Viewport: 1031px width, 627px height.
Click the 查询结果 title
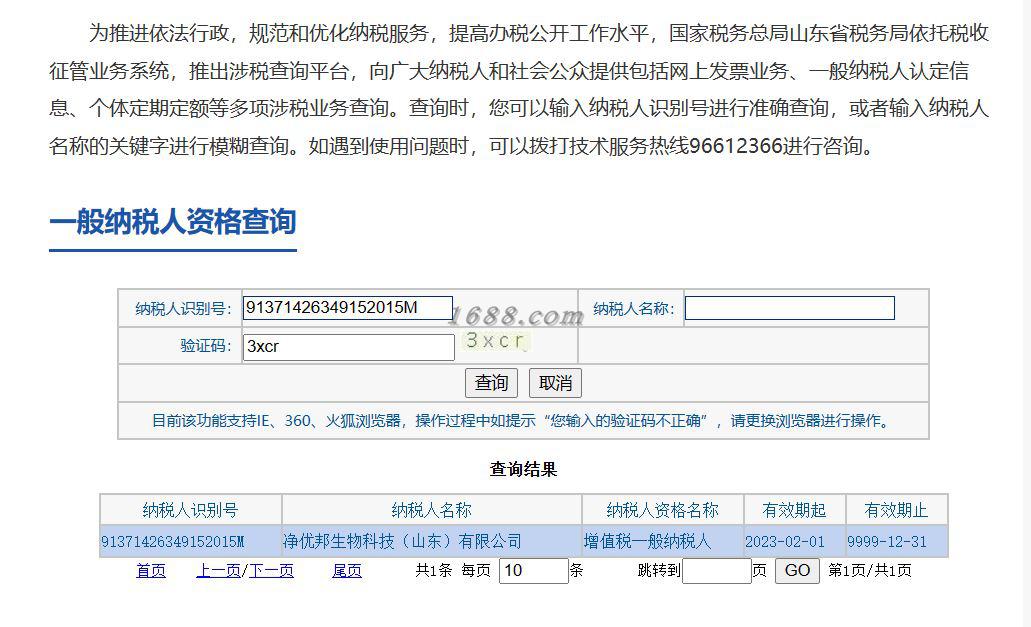(523, 469)
